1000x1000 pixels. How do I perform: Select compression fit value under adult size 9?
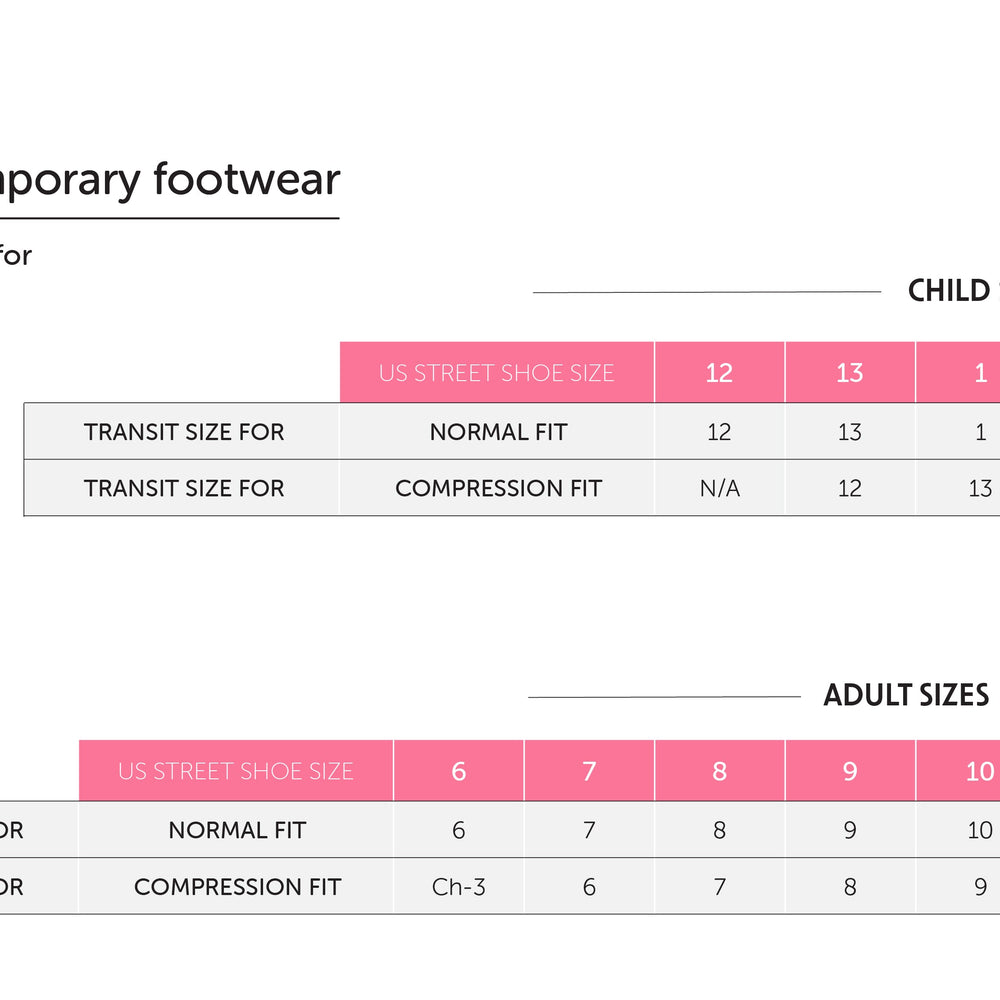[x=849, y=886]
